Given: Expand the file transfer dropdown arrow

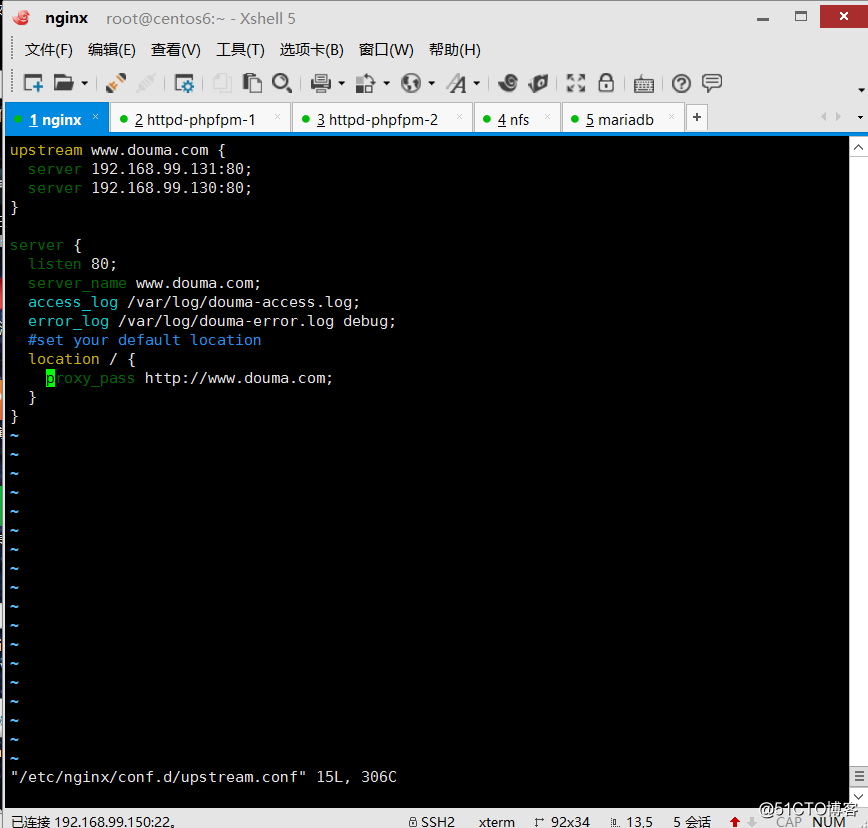Looking at the screenshot, I should click(x=386, y=84).
